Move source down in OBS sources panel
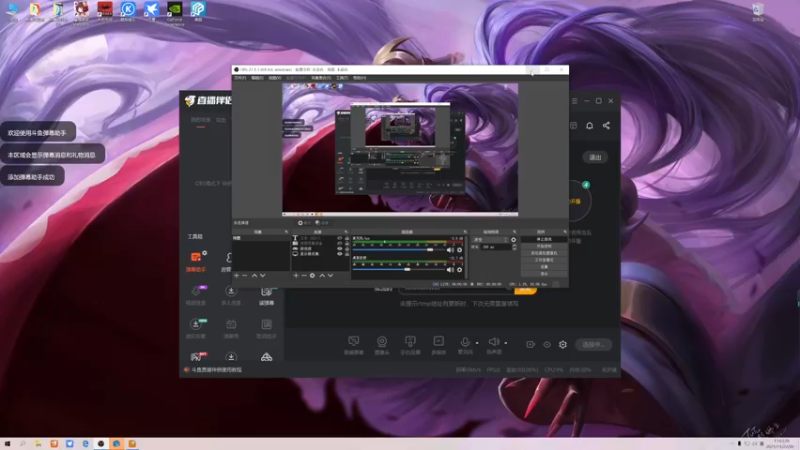Viewport: 800px width, 450px height. pyautogui.click(x=330, y=276)
